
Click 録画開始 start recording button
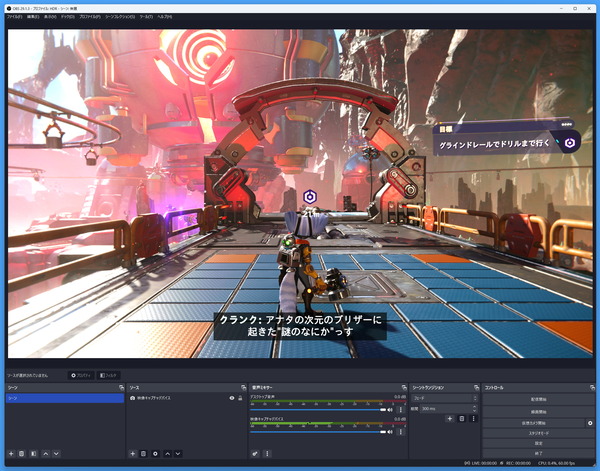pyautogui.click(x=538, y=412)
